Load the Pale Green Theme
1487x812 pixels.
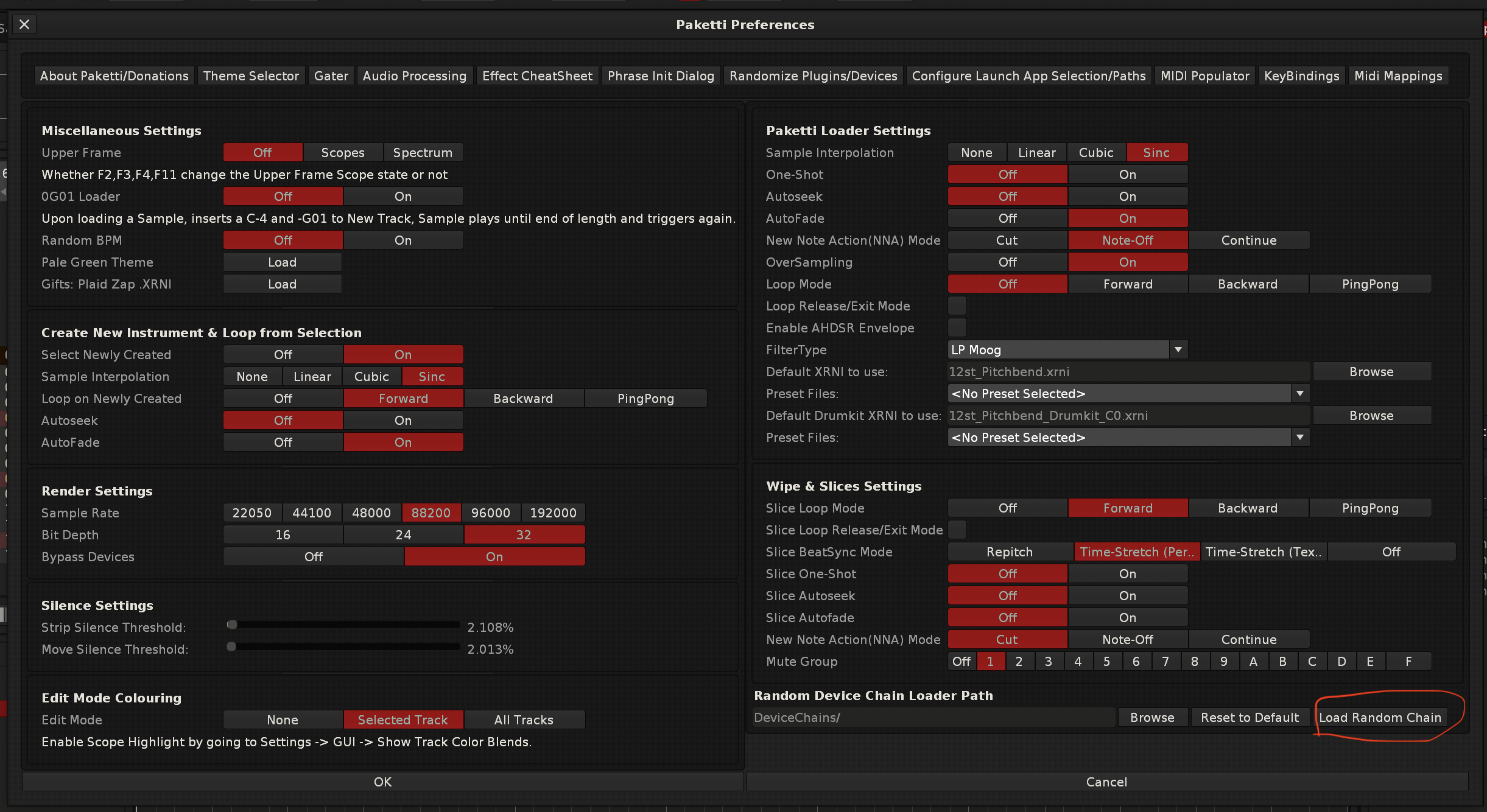[282, 262]
